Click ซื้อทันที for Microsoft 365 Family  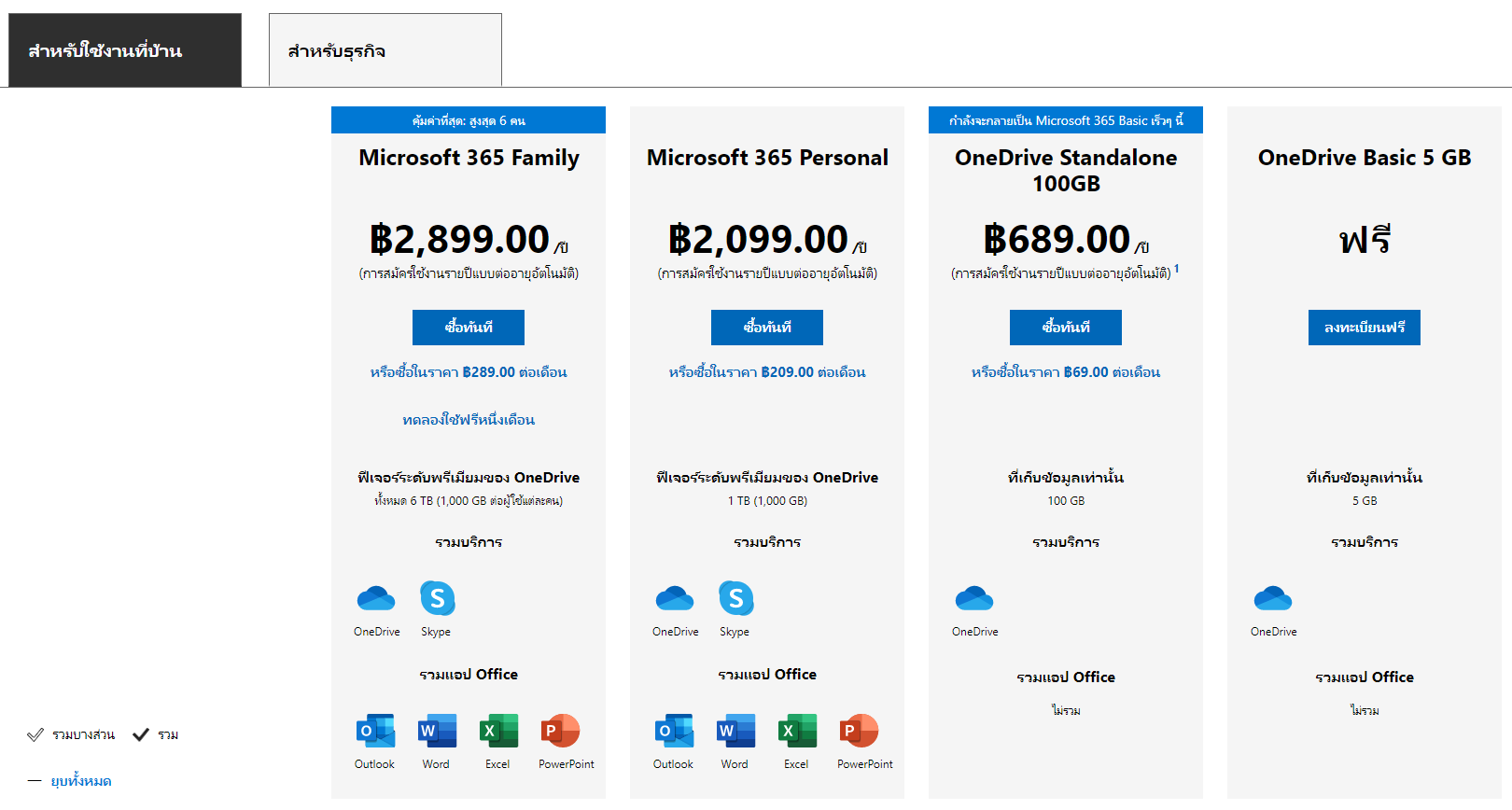(469, 328)
